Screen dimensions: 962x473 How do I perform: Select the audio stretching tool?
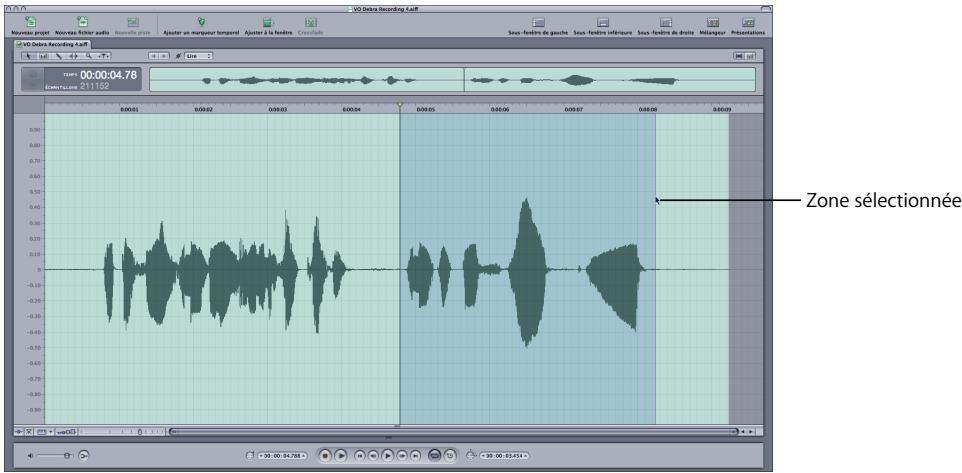(74, 56)
